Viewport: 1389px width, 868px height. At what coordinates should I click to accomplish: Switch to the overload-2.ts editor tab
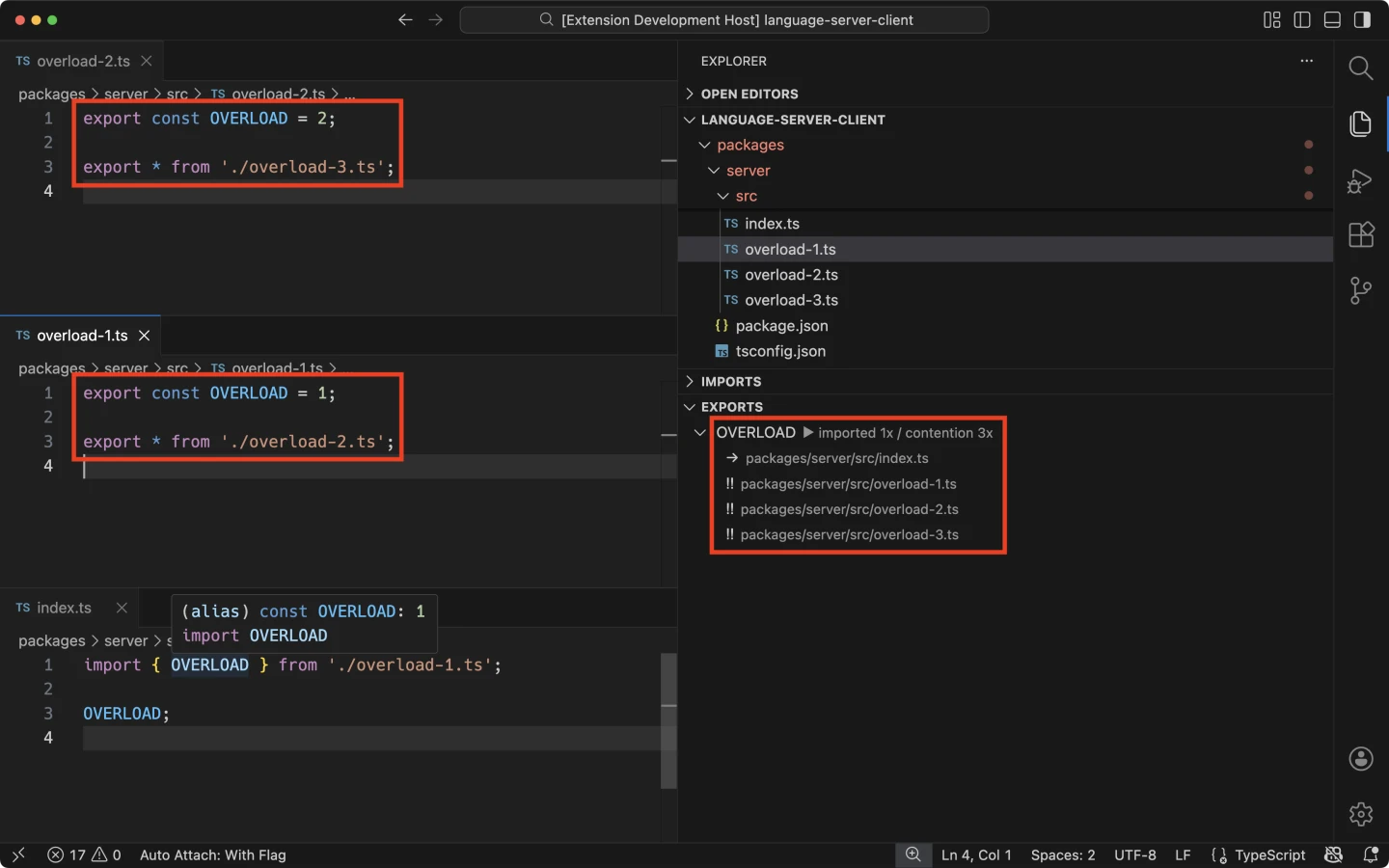coord(83,61)
